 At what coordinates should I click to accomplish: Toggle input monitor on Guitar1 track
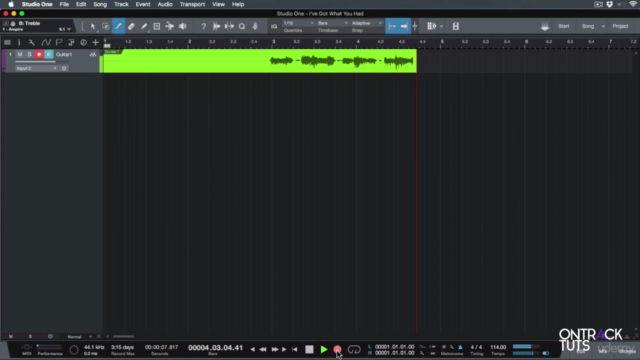point(49,54)
